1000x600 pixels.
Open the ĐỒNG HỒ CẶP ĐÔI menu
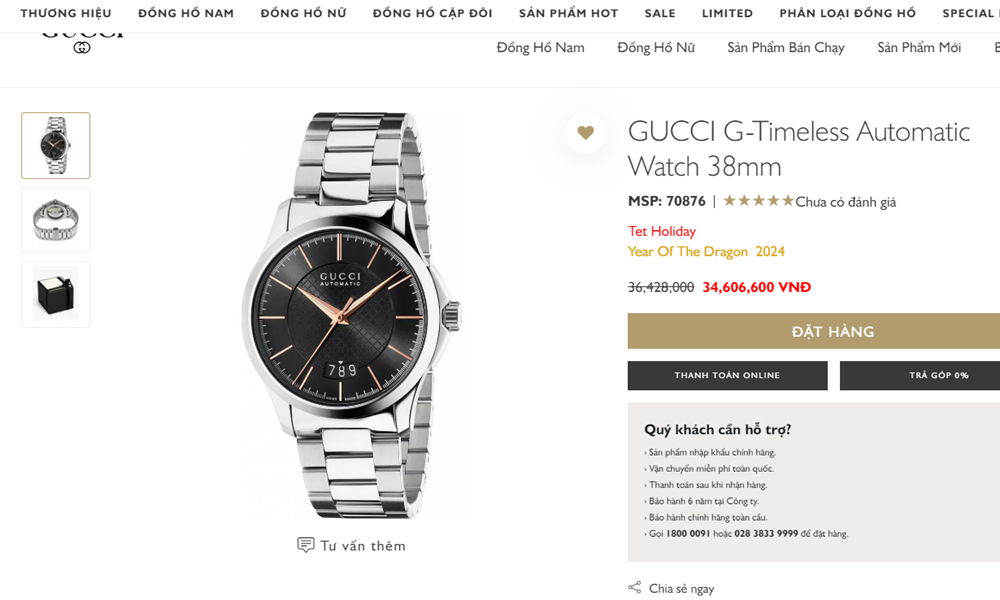(x=432, y=14)
